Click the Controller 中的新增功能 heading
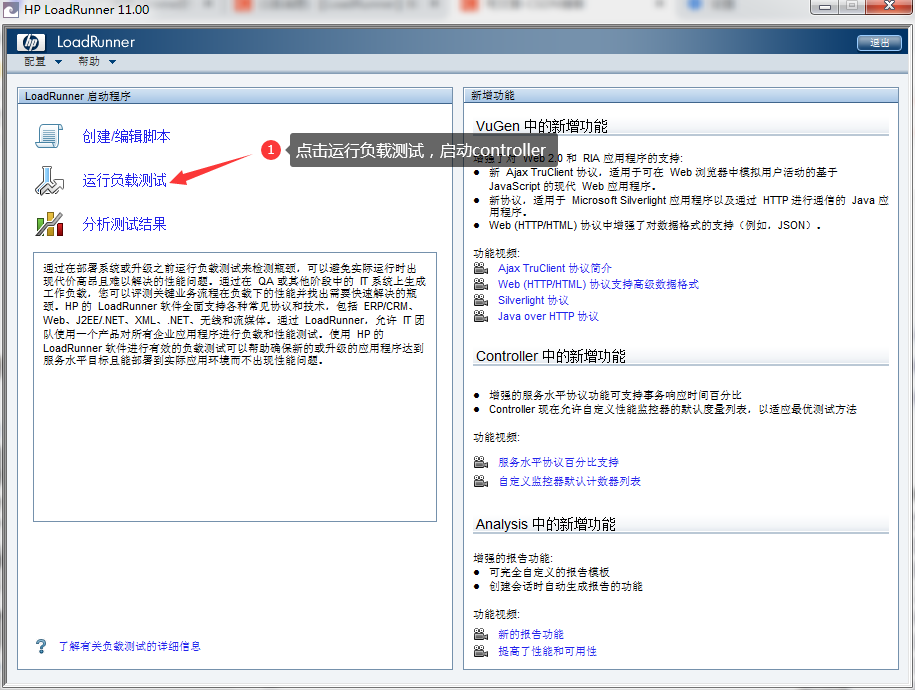 pyautogui.click(x=551, y=356)
